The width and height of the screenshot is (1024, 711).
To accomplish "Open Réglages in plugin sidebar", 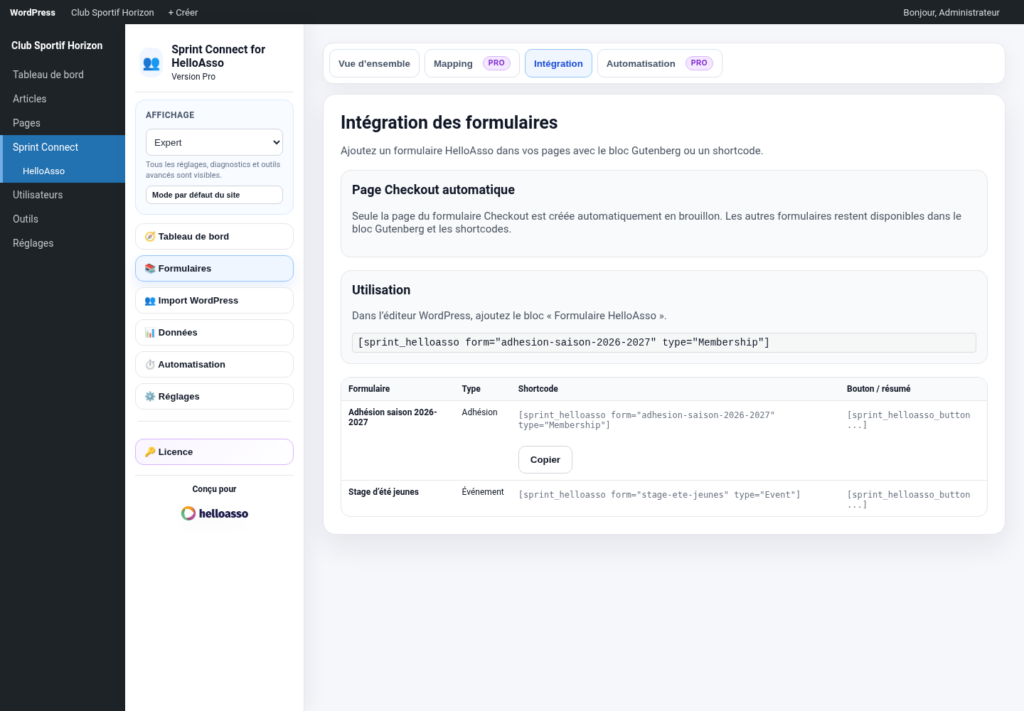I will tap(214, 396).
